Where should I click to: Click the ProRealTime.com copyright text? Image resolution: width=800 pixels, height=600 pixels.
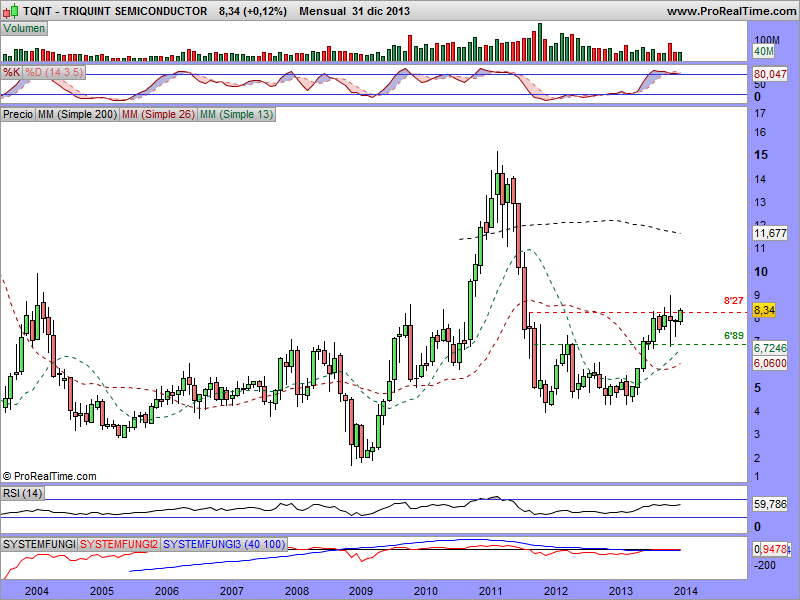[x=49, y=477]
